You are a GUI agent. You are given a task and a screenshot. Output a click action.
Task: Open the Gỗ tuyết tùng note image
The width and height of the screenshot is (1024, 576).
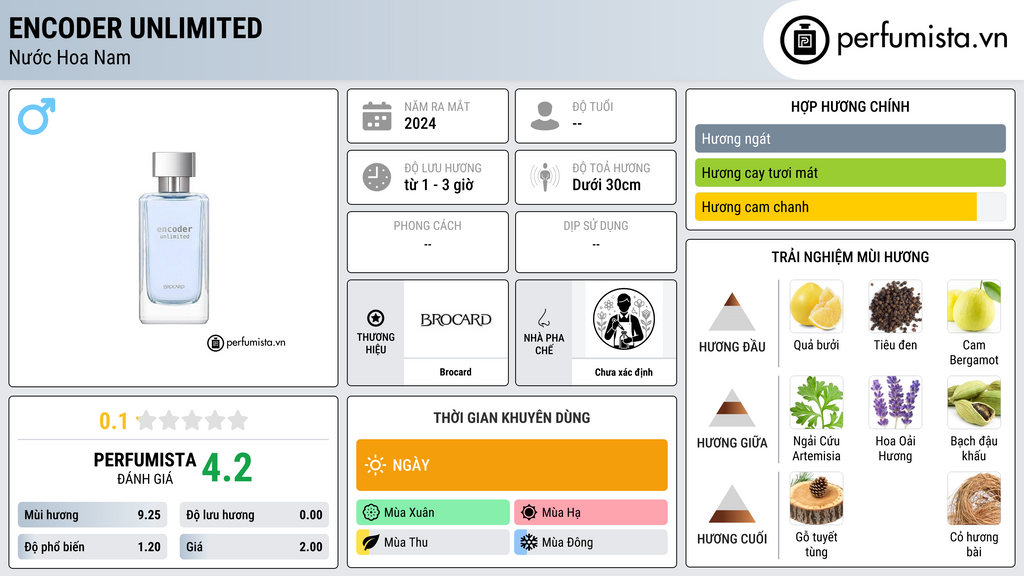pos(816,498)
